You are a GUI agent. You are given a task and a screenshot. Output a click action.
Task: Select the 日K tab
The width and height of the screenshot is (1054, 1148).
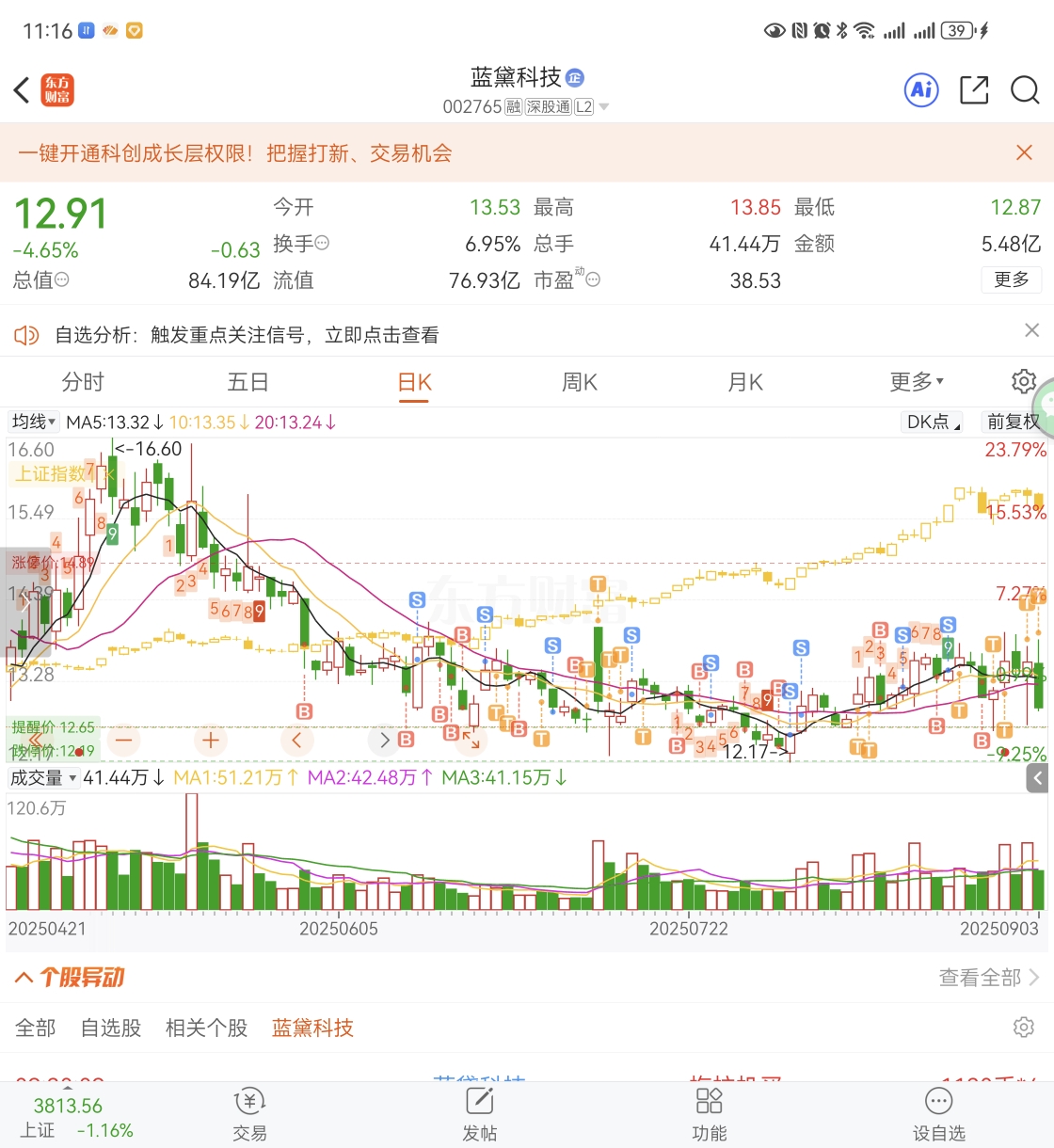[414, 383]
